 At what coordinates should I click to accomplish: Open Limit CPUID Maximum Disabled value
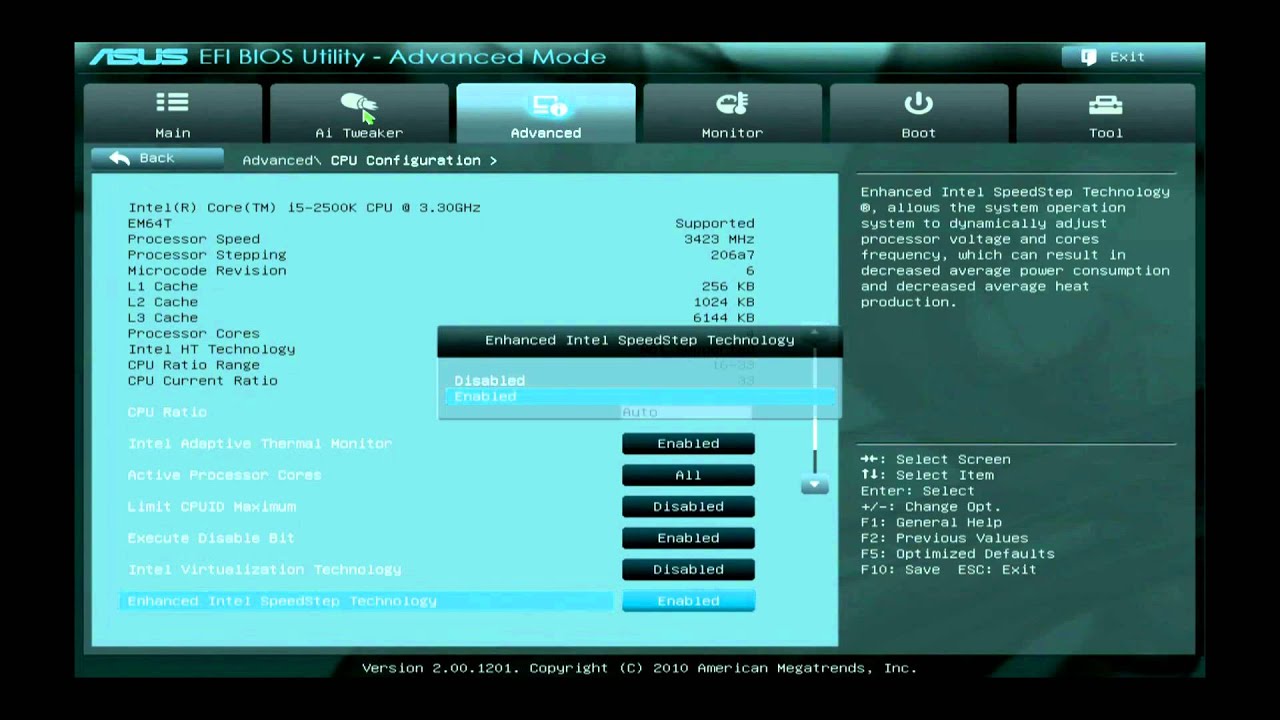pyautogui.click(x=688, y=506)
